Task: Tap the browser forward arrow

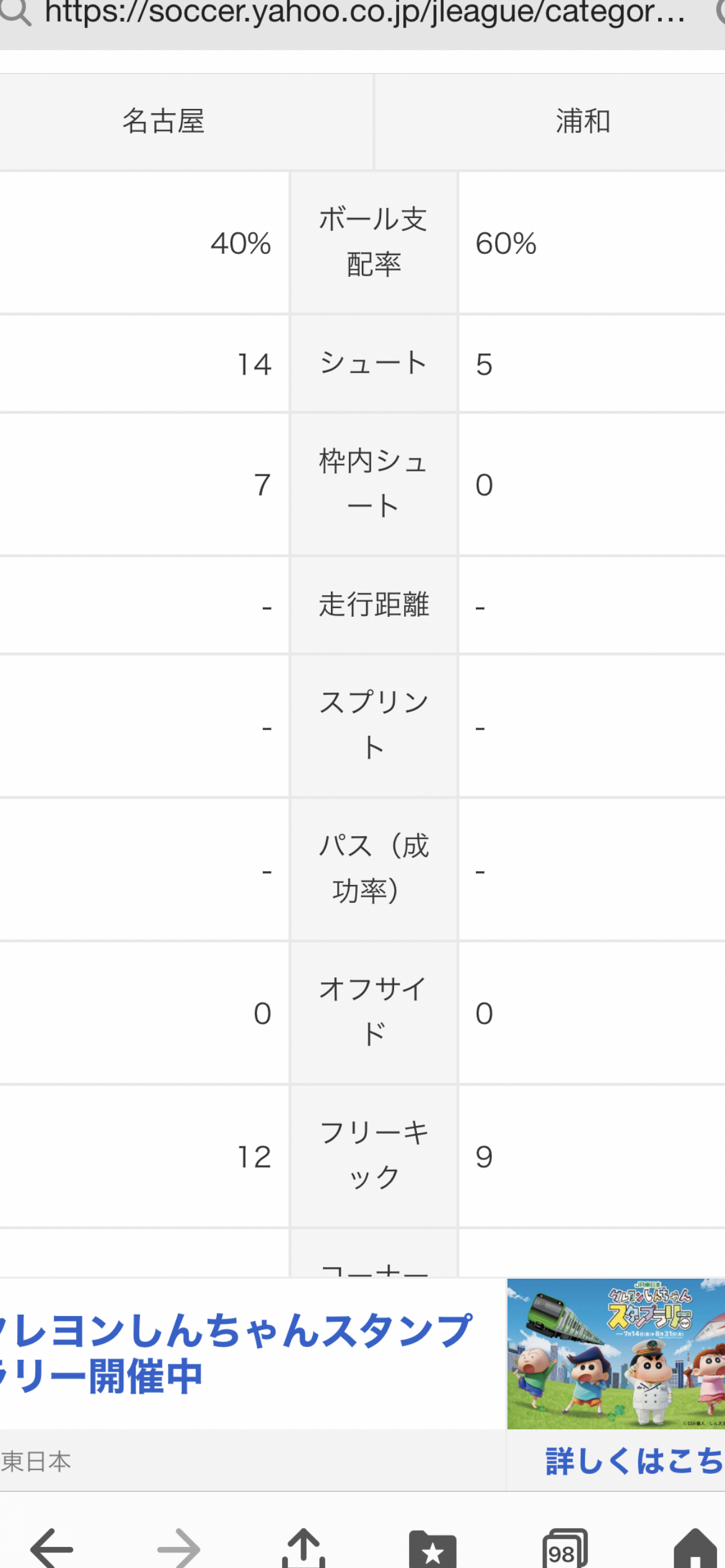Action: (178, 1548)
